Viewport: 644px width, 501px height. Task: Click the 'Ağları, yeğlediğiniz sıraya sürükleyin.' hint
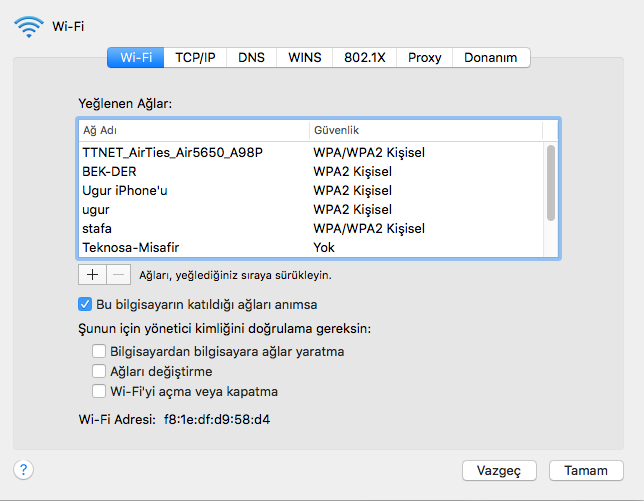(235, 275)
